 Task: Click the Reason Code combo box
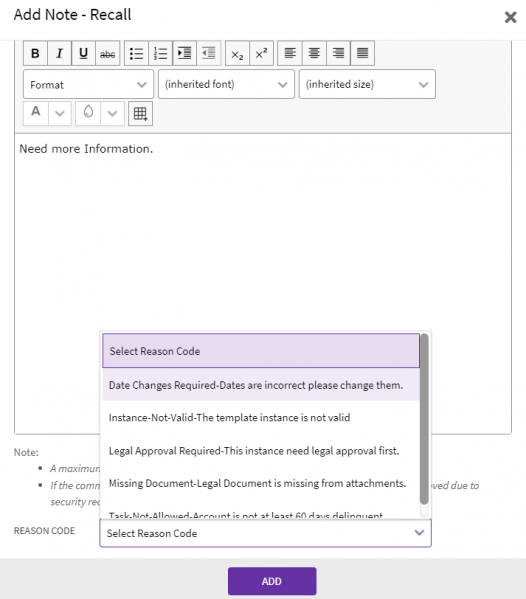tap(265, 533)
